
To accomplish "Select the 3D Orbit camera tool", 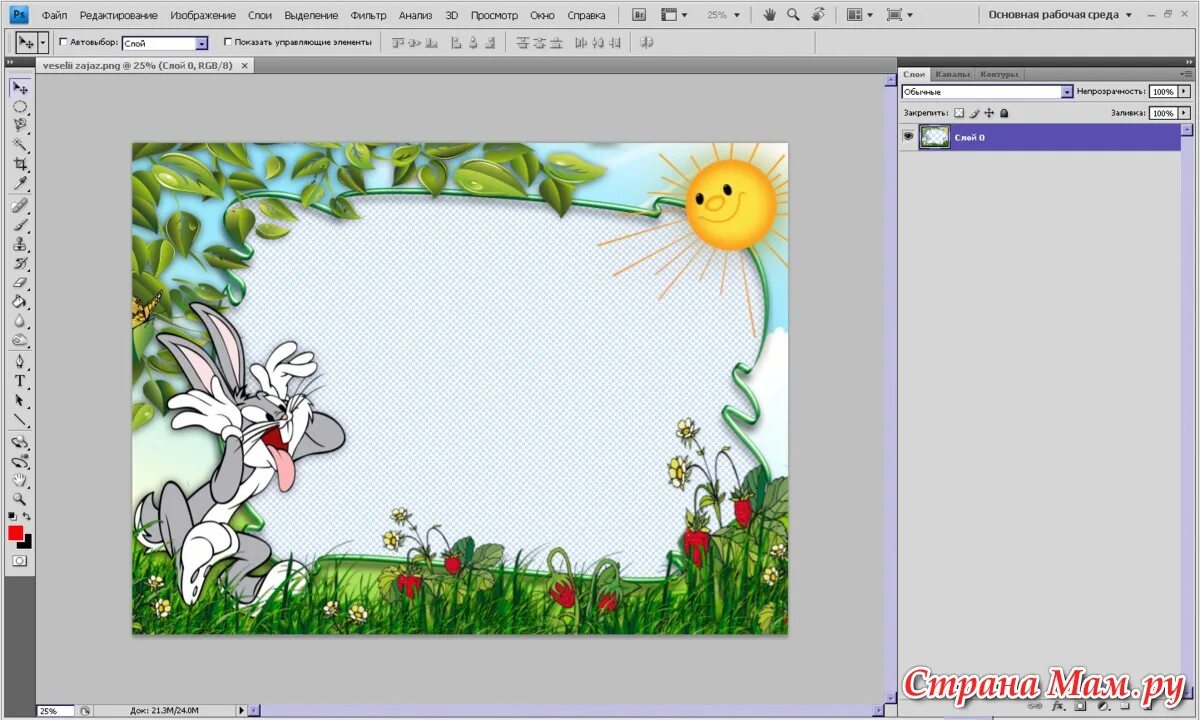I will [20, 461].
